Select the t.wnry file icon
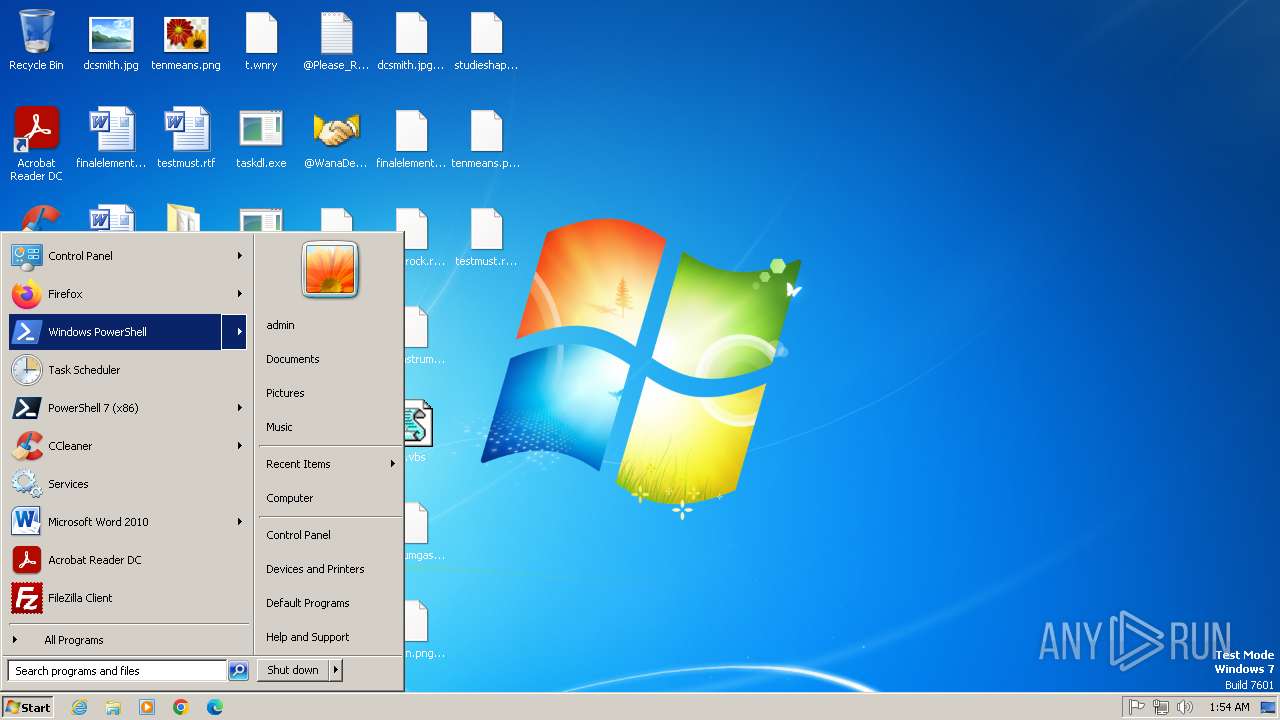 [261, 41]
